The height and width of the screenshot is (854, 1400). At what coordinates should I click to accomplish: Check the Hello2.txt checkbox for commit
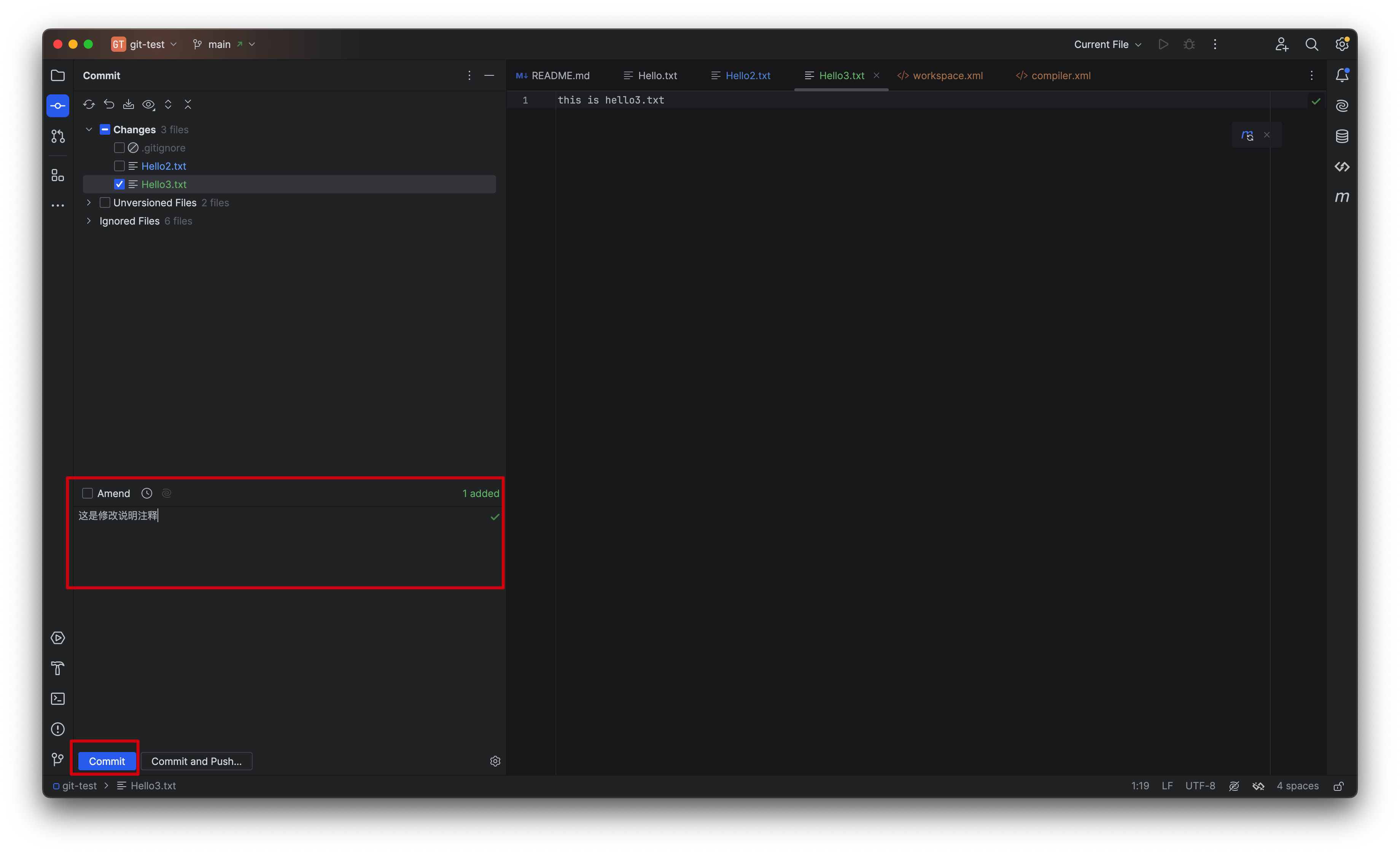click(119, 165)
